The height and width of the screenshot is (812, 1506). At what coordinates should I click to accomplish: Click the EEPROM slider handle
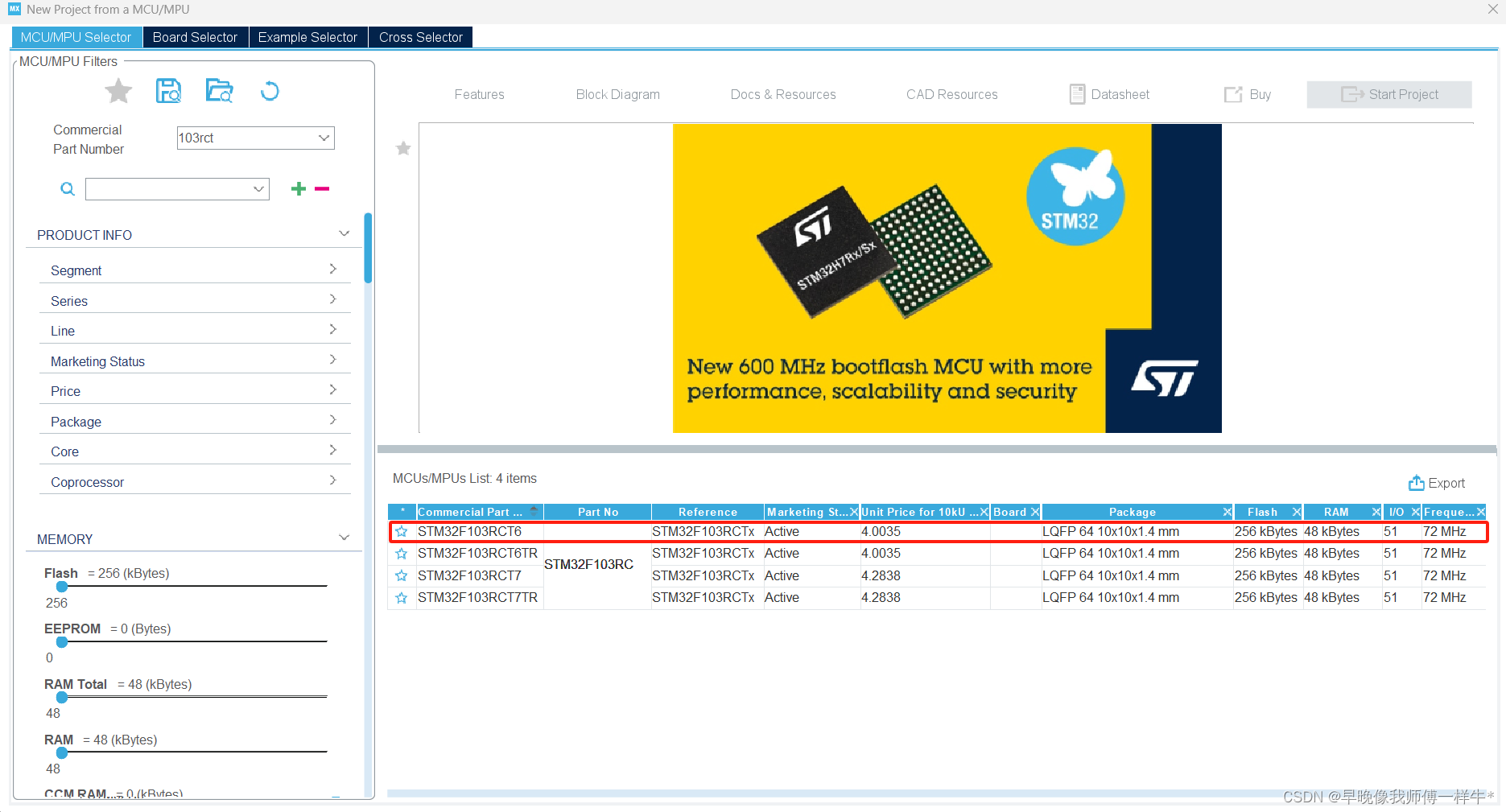tap(62, 642)
